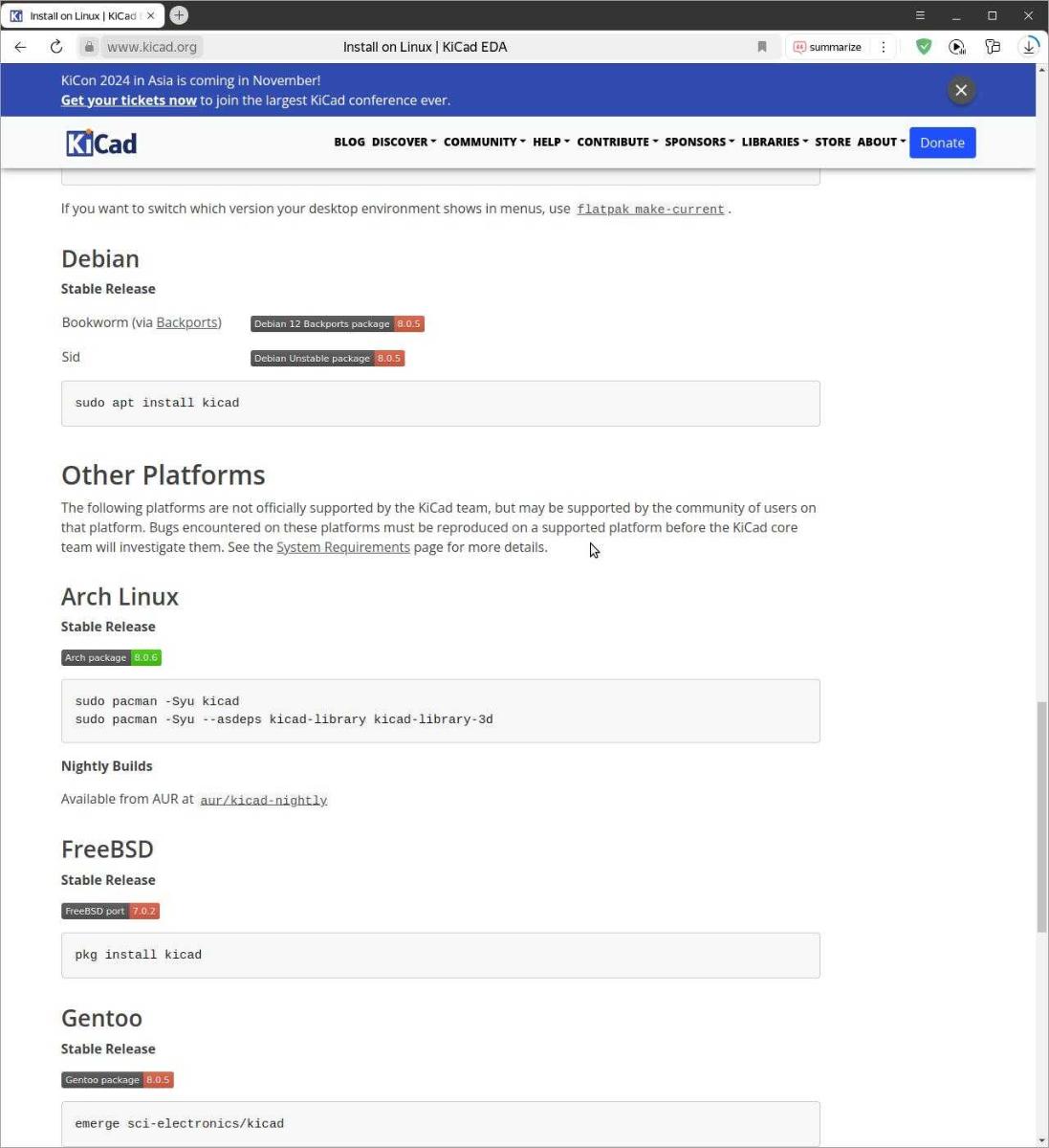The height and width of the screenshot is (1148, 1049).
Task: Click the page vertical scrollbar thumb
Action: [1041, 816]
